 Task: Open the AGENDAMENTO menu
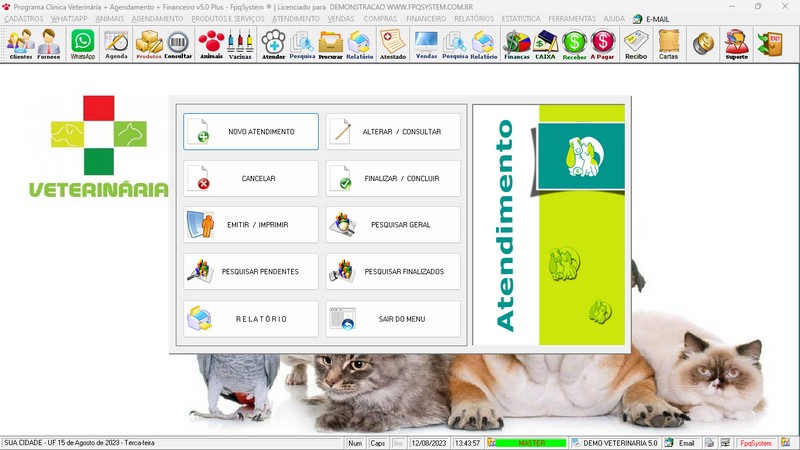[x=157, y=19]
